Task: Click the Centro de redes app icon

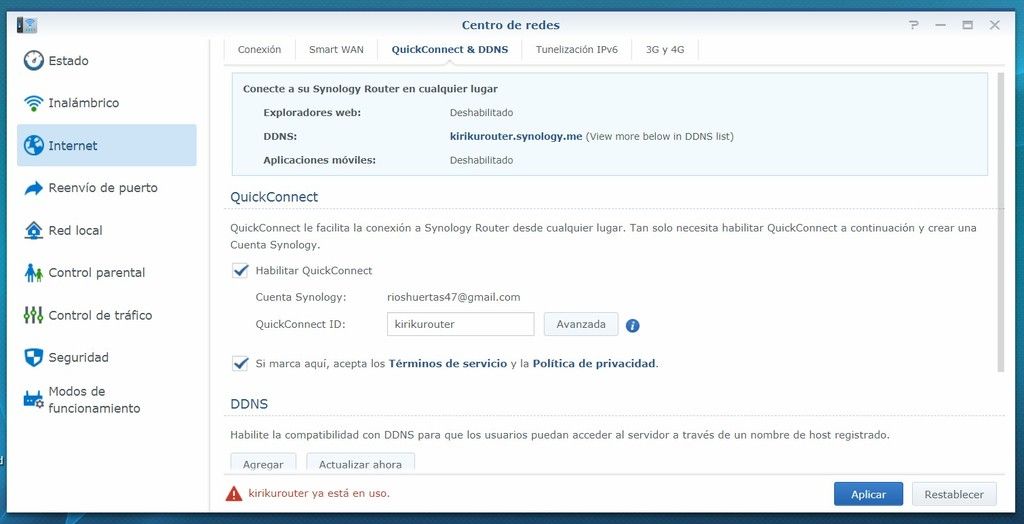Action: (x=27, y=25)
